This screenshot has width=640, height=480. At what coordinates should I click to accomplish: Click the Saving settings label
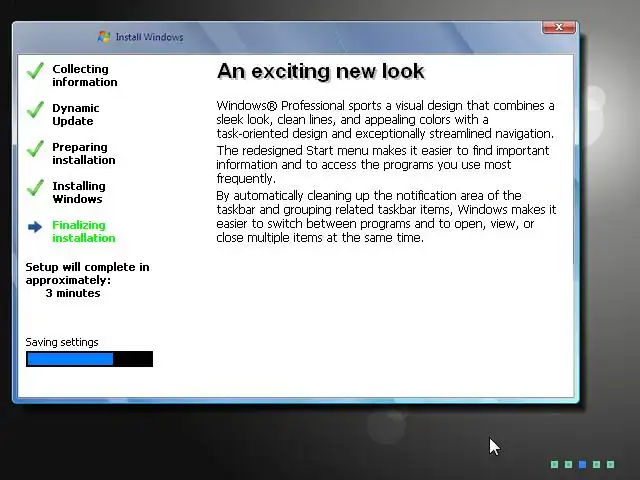tap(62, 342)
